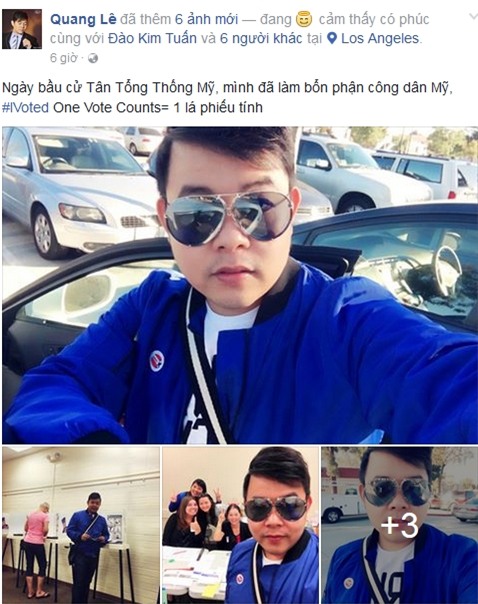Image resolution: width=478 pixels, height=604 pixels.
Task: Click the location pin icon
Action: [332, 38]
